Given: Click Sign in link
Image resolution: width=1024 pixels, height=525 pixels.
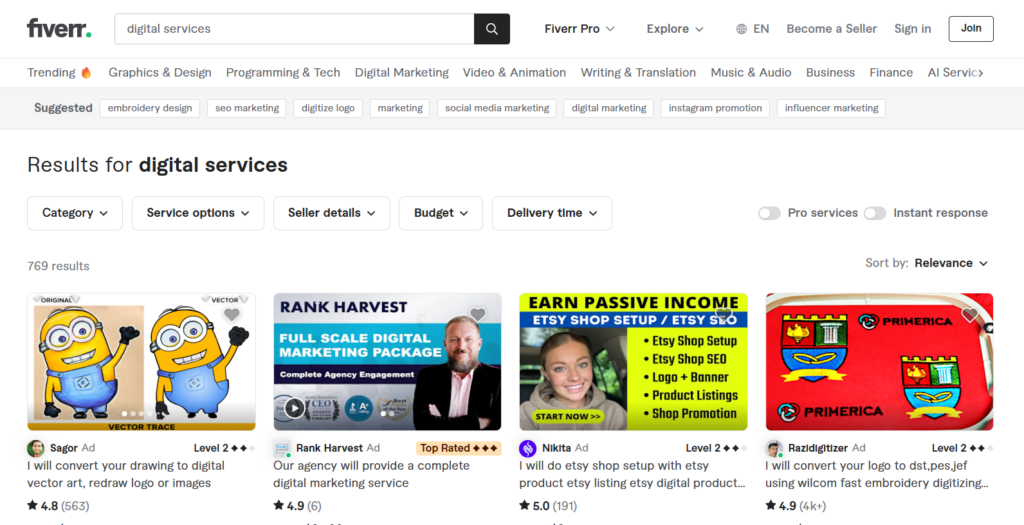Looking at the screenshot, I should pyautogui.click(x=912, y=29).
